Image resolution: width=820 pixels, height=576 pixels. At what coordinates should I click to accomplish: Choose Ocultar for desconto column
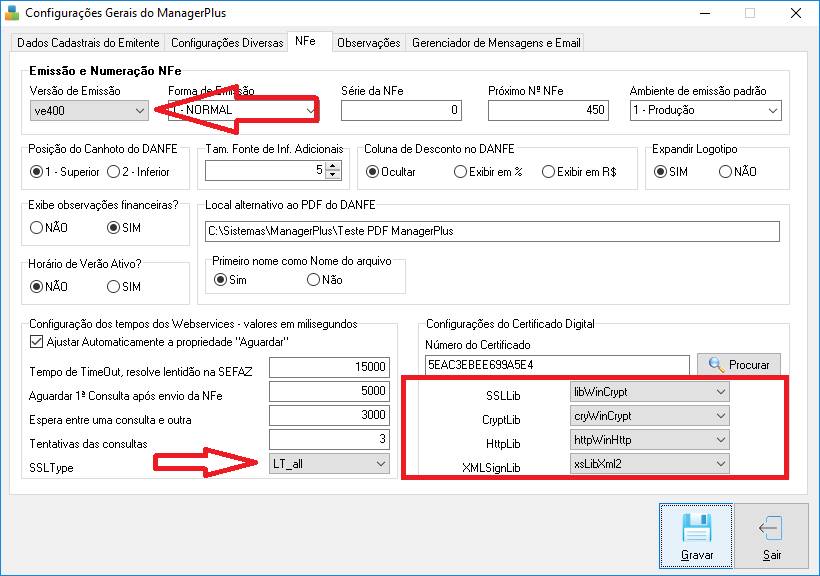point(391,172)
